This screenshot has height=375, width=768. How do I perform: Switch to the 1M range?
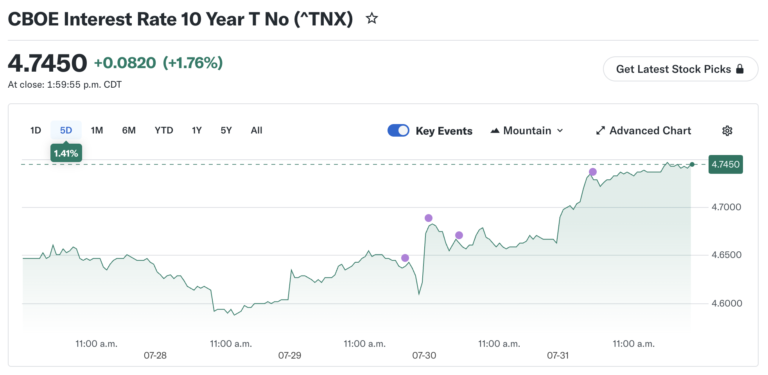click(x=97, y=131)
